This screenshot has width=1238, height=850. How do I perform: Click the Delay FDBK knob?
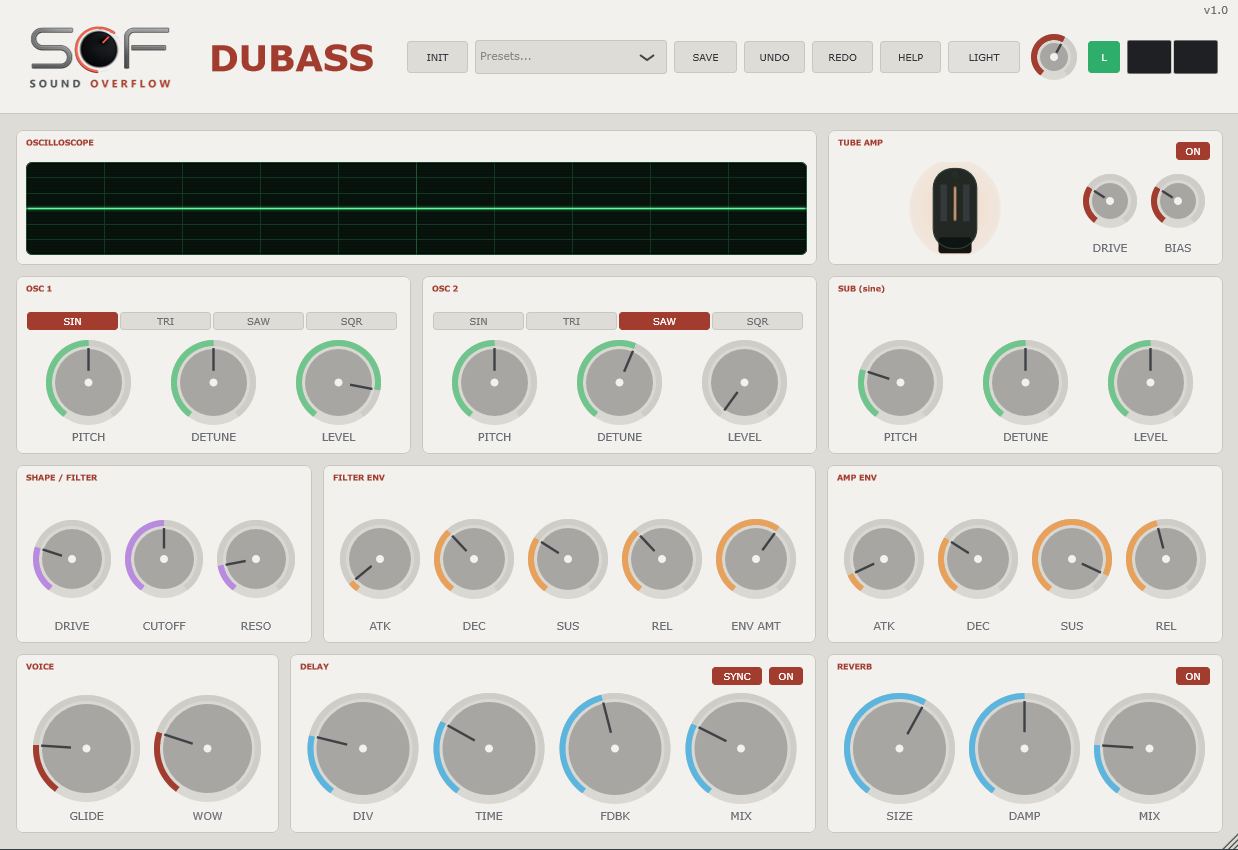coord(615,748)
